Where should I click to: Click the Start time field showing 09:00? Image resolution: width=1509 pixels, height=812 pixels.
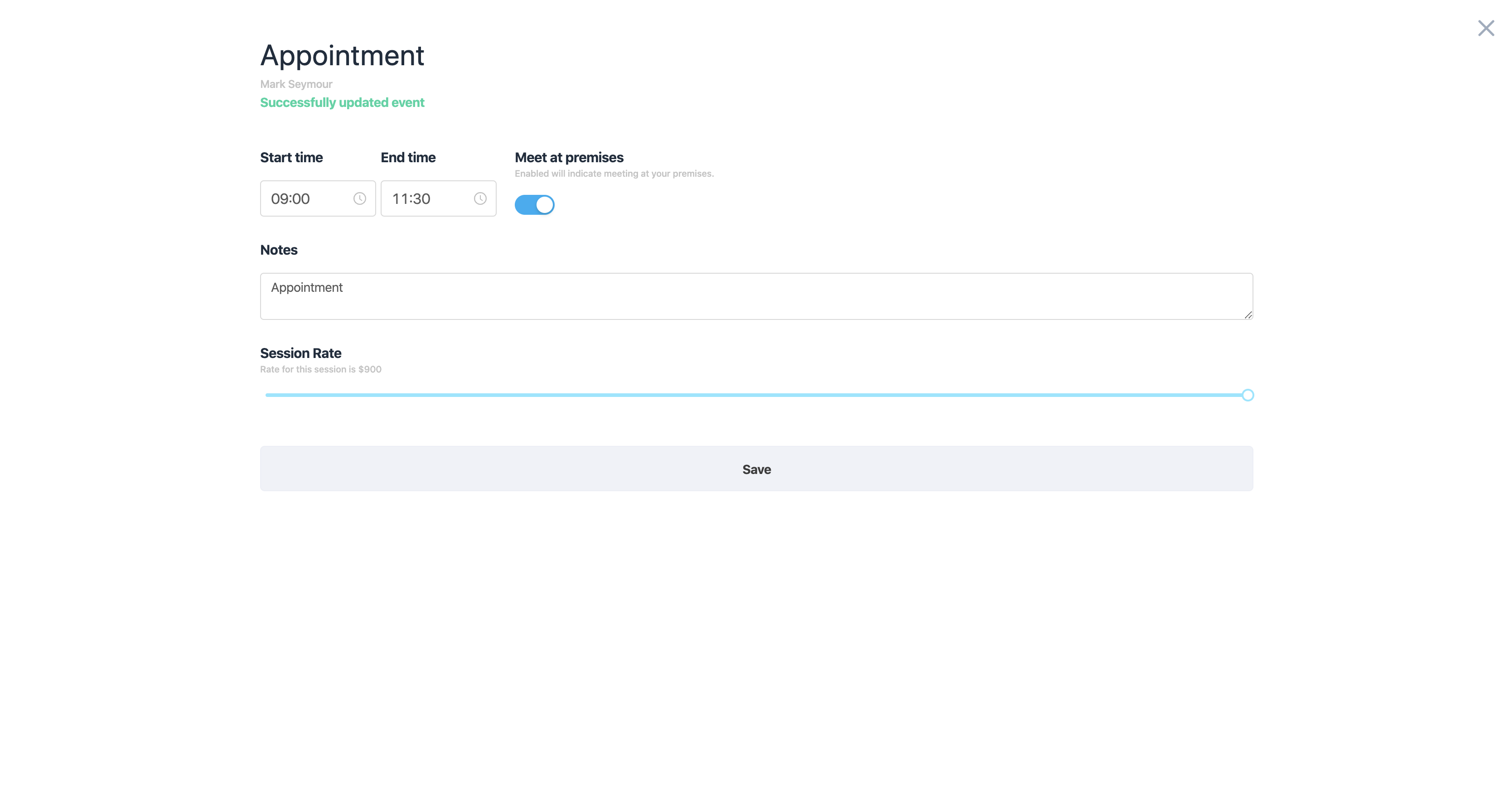(x=305, y=198)
